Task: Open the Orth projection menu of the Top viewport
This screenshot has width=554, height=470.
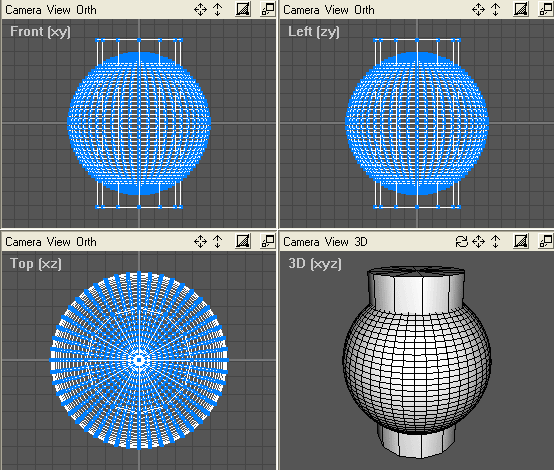Action: pyautogui.click(x=86, y=242)
